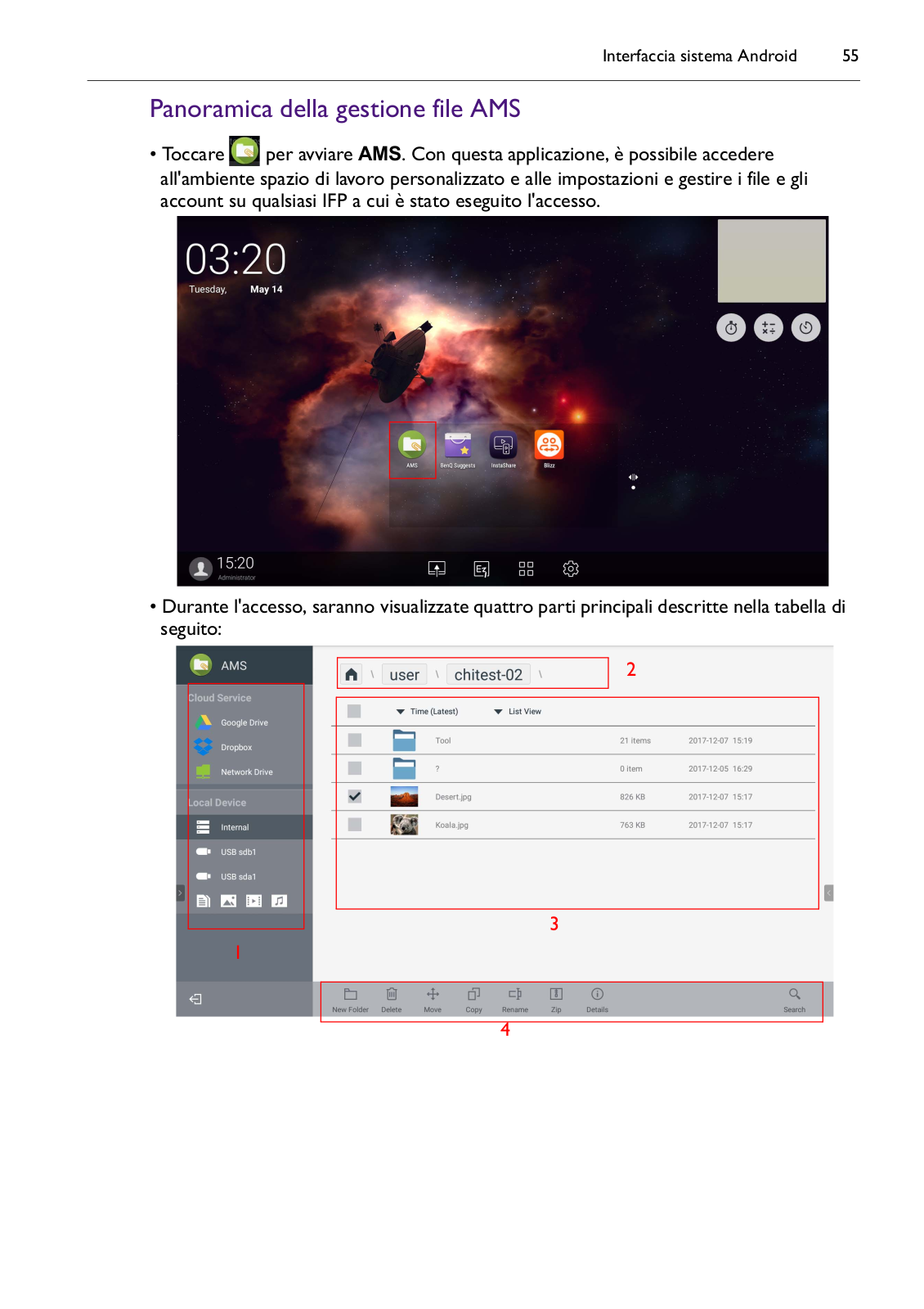924x1309 pixels.
Task: Click the logout icon in AMS sidebar
Action: [x=195, y=999]
